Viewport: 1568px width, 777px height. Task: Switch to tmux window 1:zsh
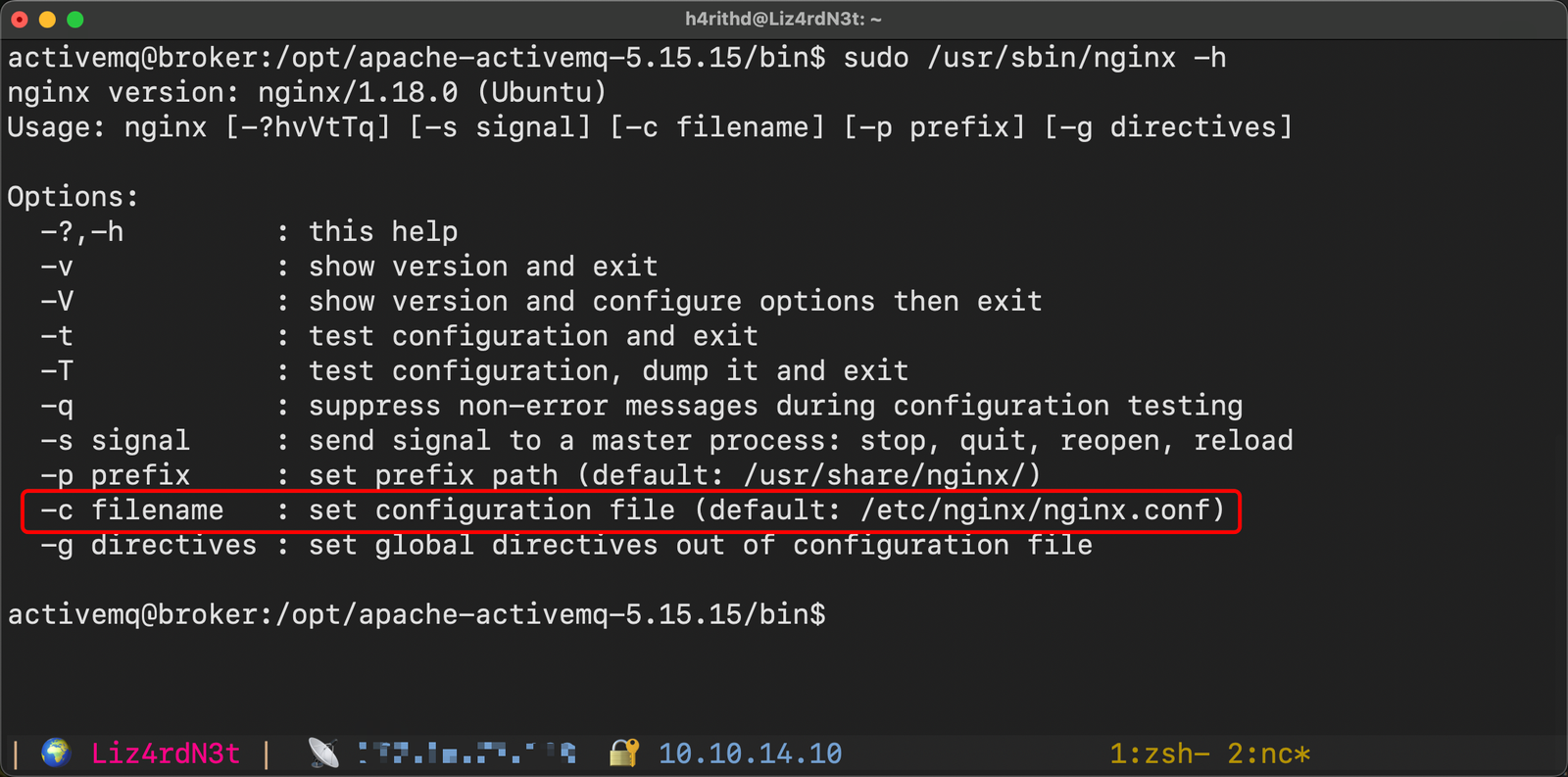(1158, 753)
